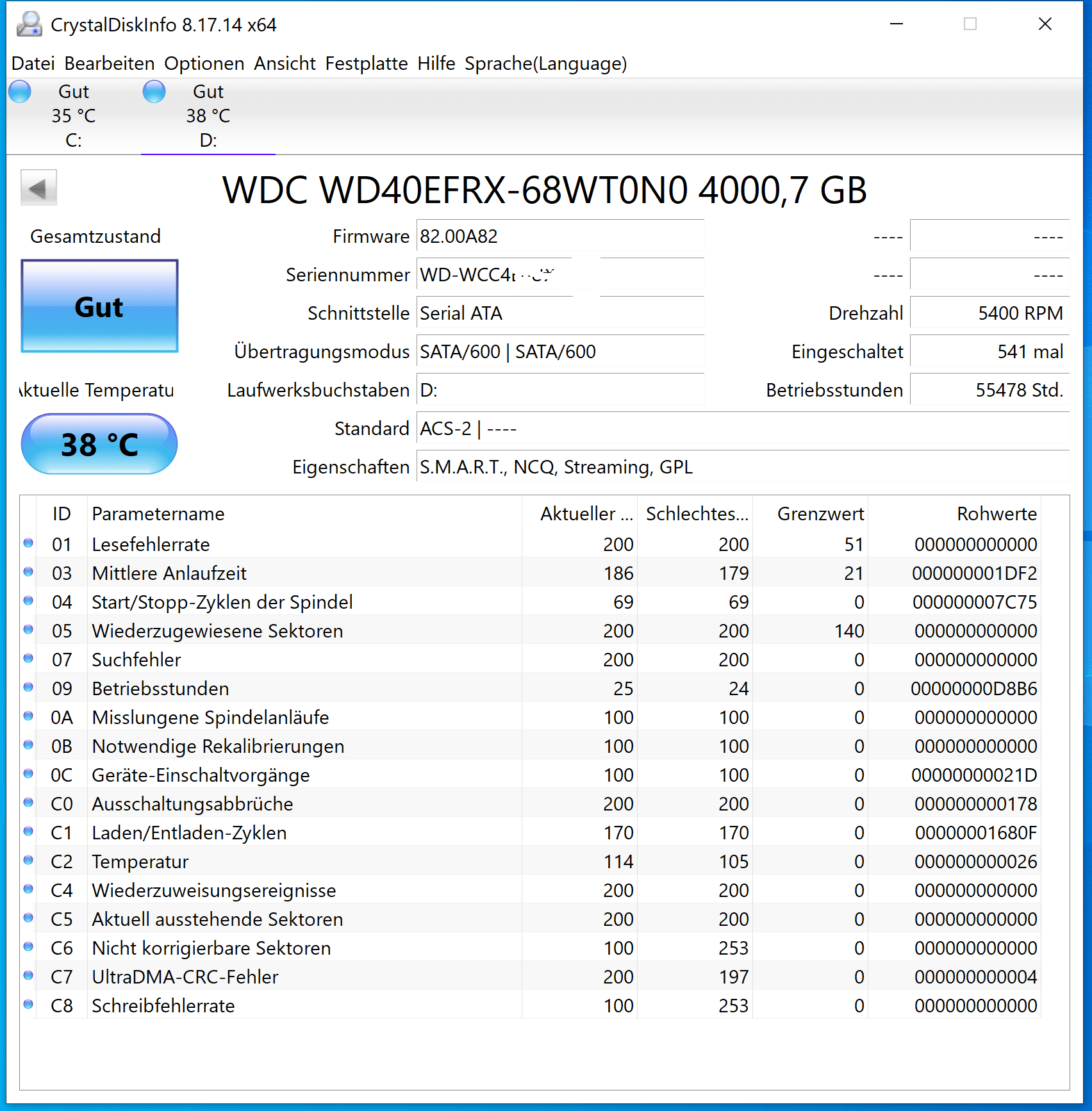Select the Mittlere Anlaufzeit parameter name
This screenshot has height=1111, width=1092.
tap(169, 573)
